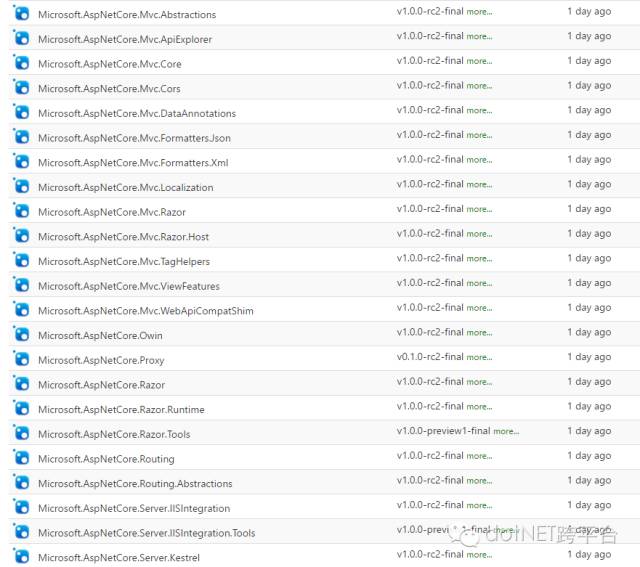Click the package icon beside Microsoft.AspNetCore.Mvc.TagHelpers

[21, 260]
